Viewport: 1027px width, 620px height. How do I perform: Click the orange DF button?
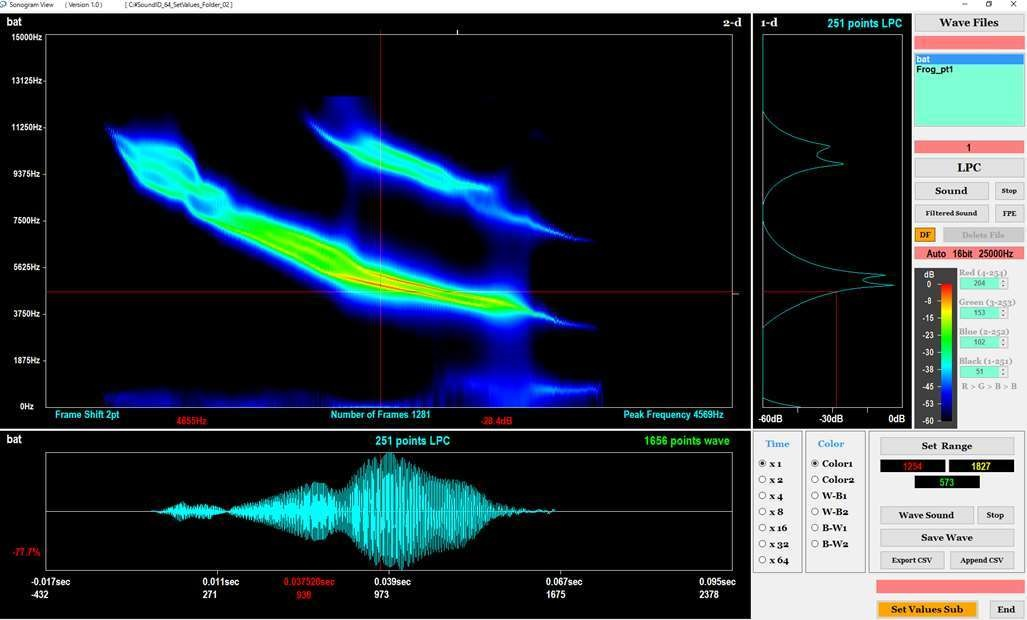(925, 235)
